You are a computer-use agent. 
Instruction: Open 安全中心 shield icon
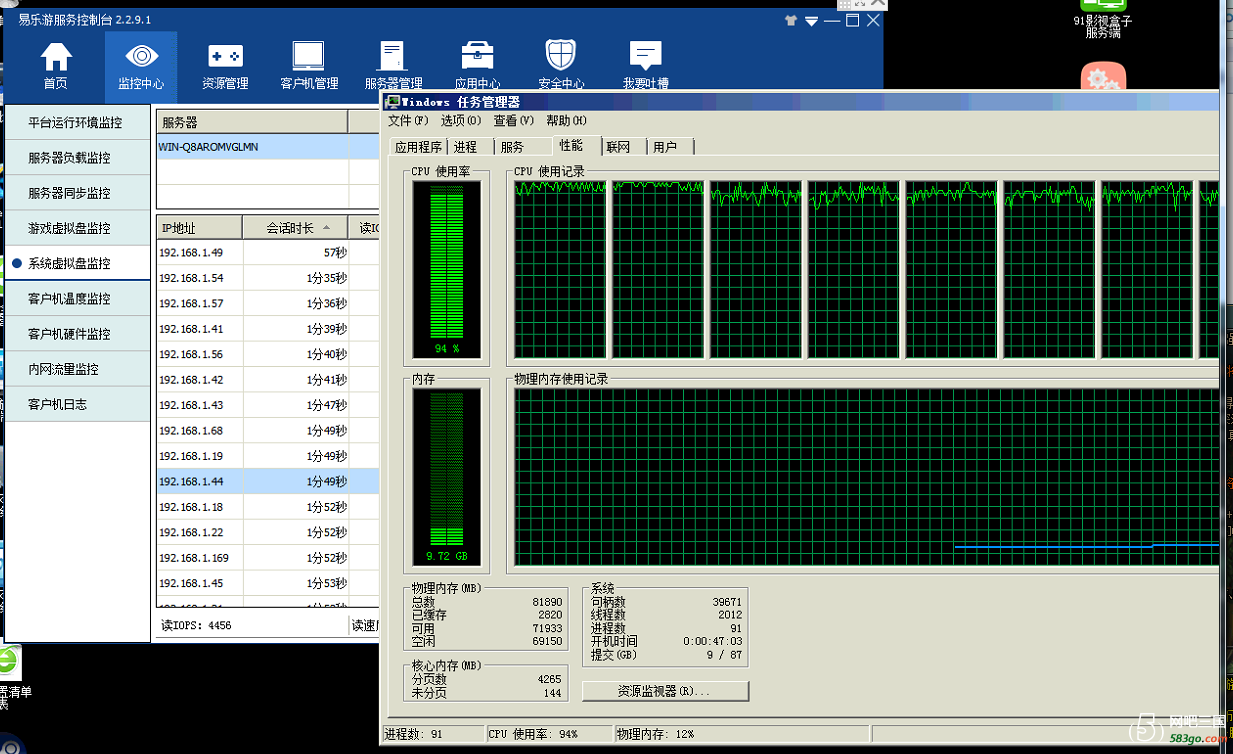click(x=560, y=57)
